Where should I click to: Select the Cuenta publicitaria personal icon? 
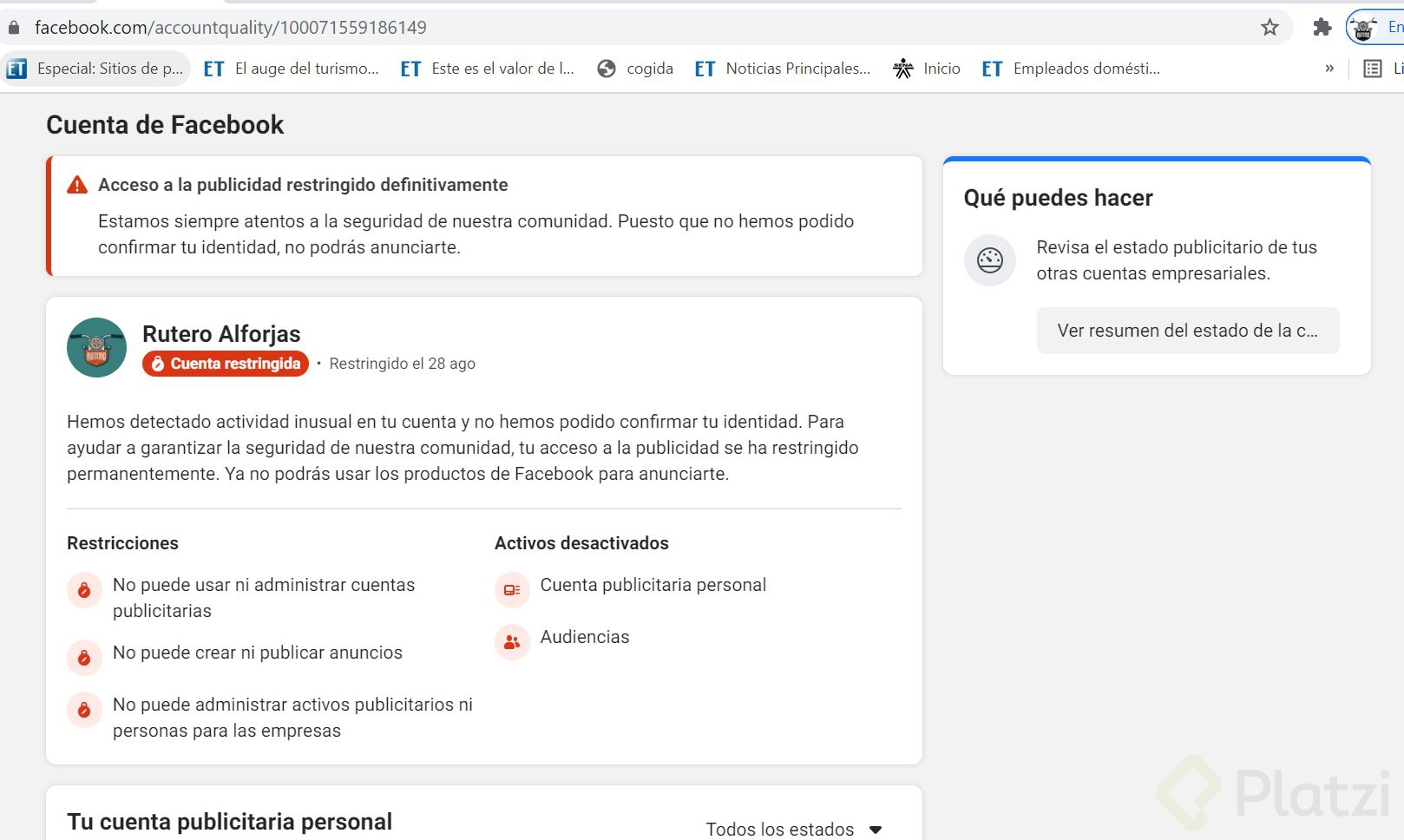pyautogui.click(x=512, y=589)
